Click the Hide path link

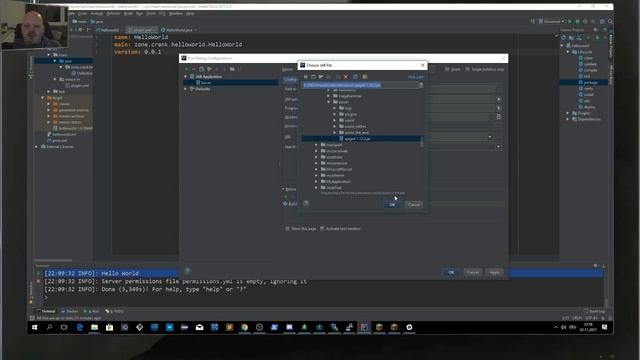(416, 77)
